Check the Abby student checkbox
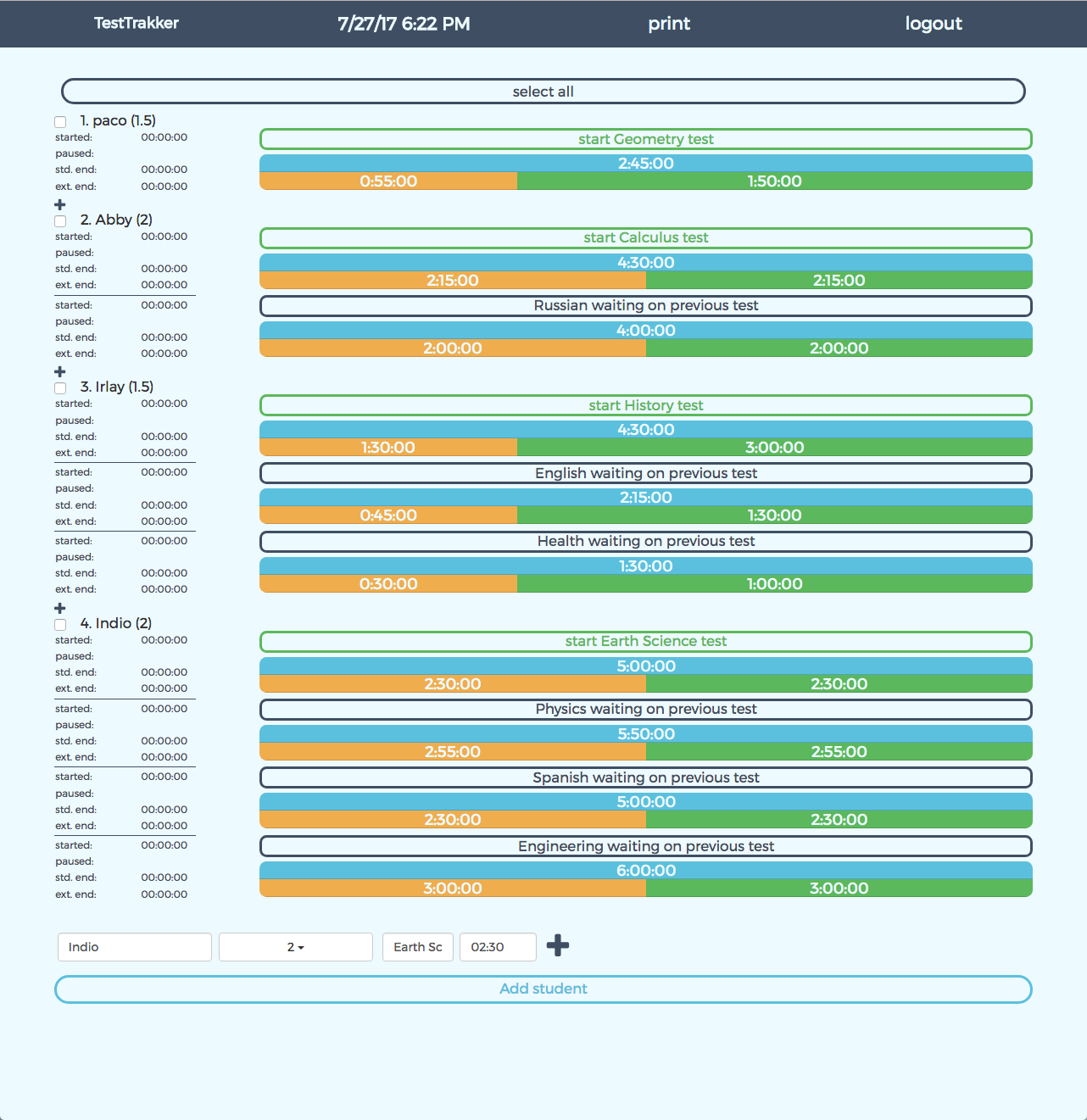Image resolution: width=1087 pixels, height=1120 pixels. [x=60, y=221]
